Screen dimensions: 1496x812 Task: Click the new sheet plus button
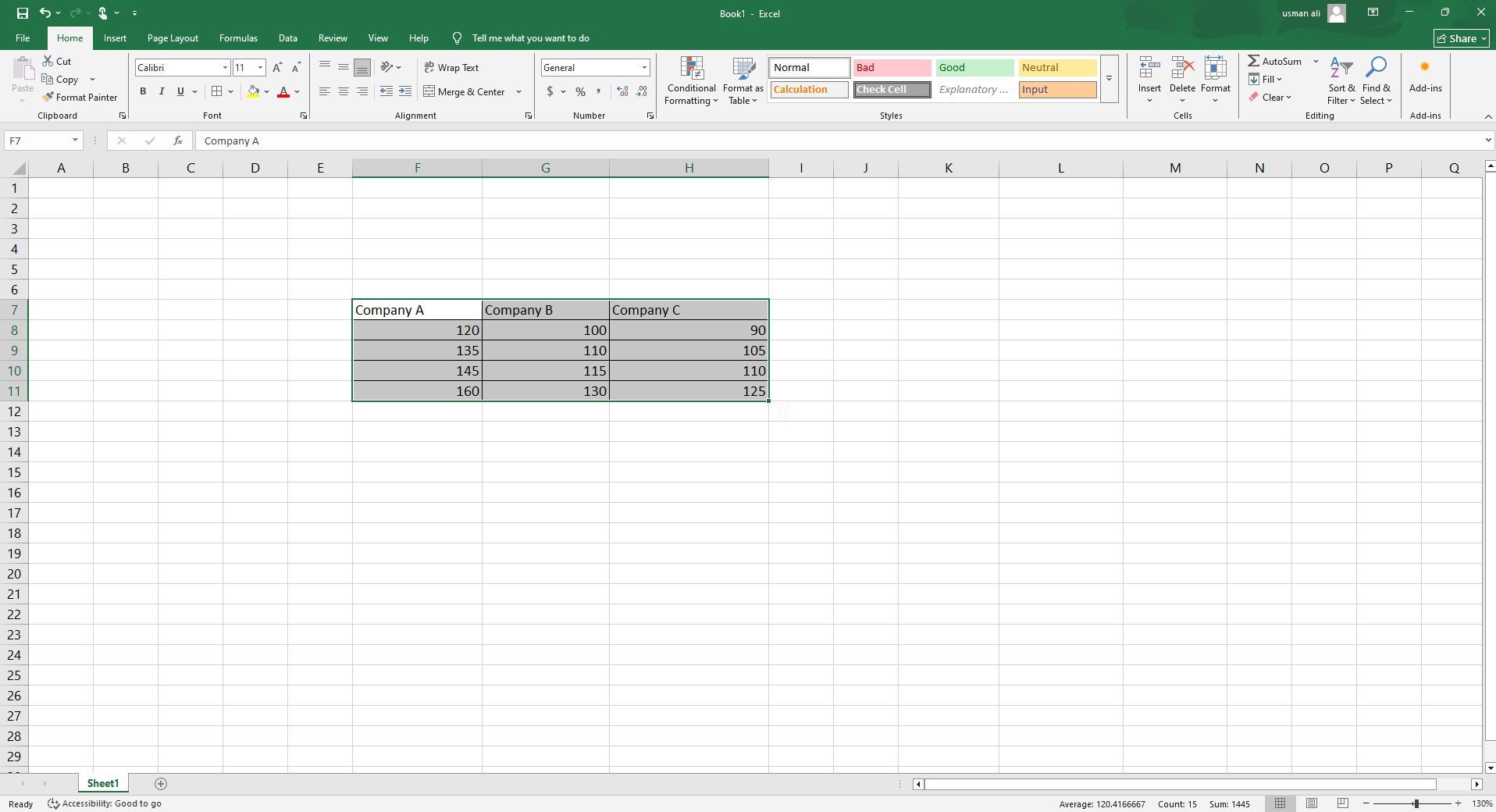pos(161,784)
